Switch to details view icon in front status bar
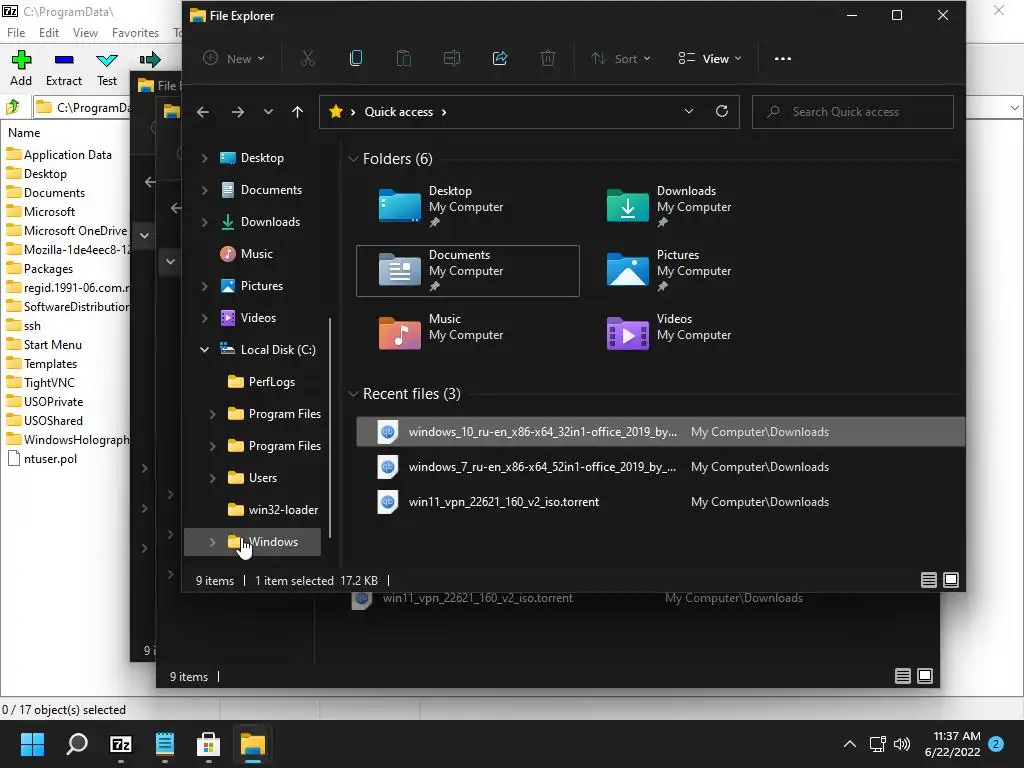This screenshot has height=768, width=1024. [x=929, y=580]
